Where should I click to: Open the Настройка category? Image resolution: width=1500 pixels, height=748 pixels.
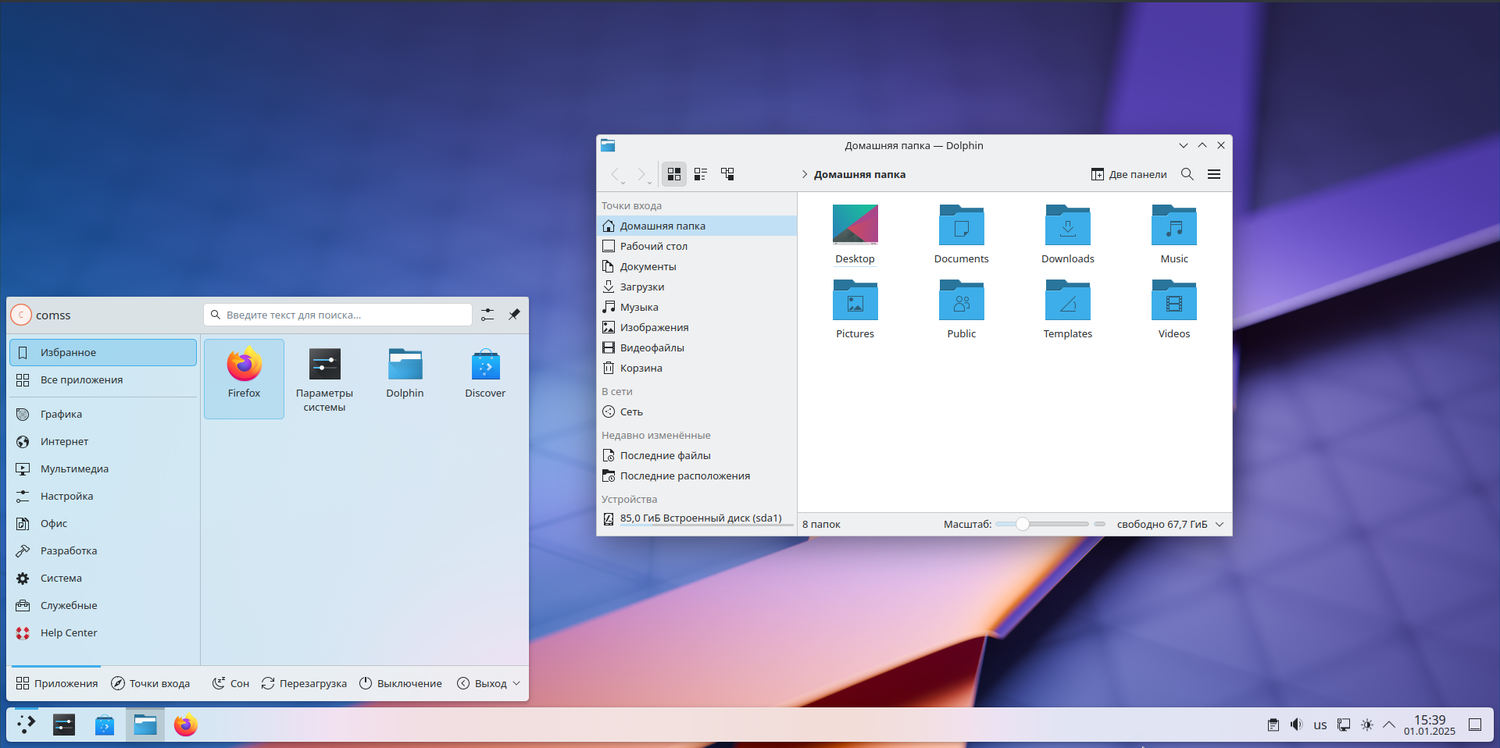[103, 496]
